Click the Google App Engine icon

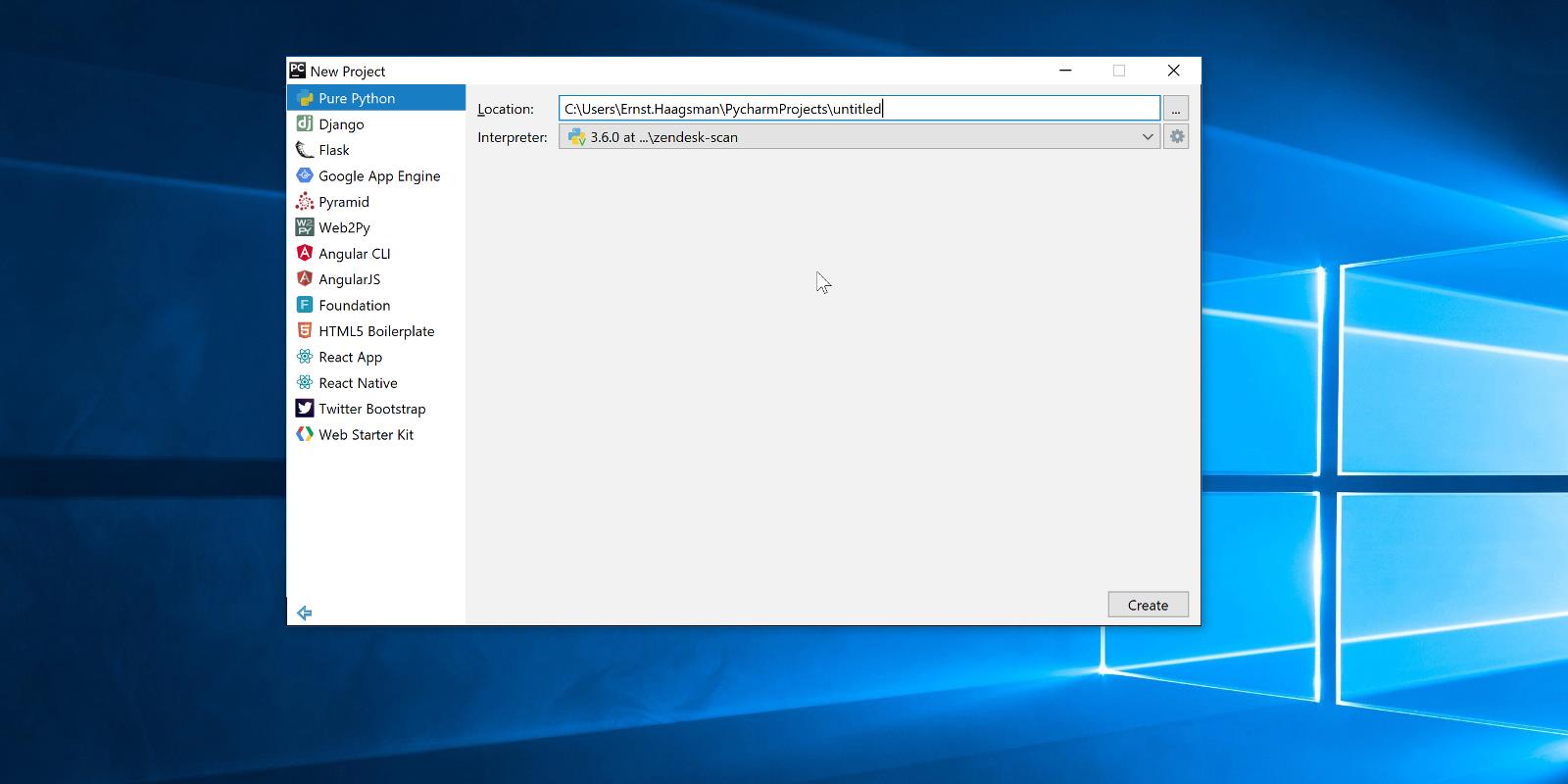(x=305, y=175)
